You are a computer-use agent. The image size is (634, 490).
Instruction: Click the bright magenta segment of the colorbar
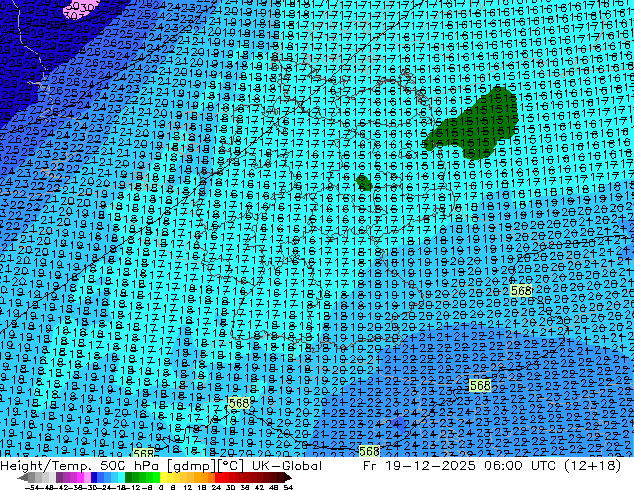(x=80, y=478)
